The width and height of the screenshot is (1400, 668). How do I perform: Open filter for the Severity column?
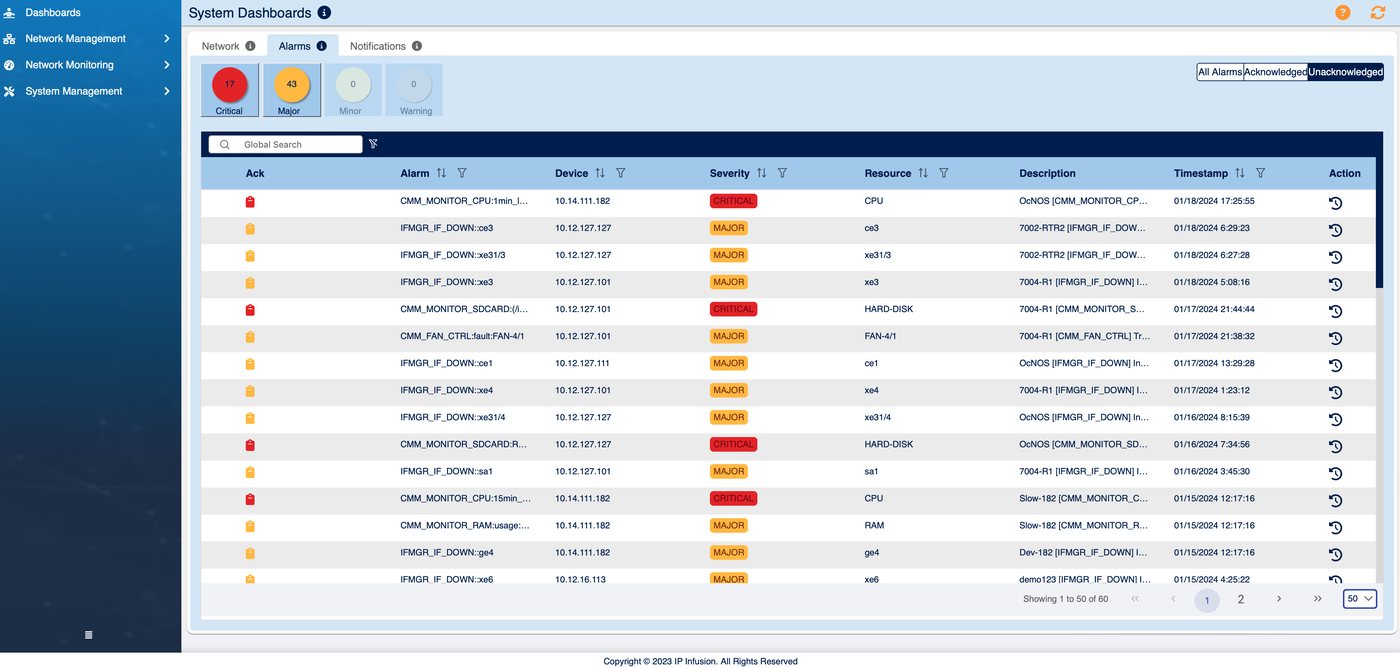point(782,173)
